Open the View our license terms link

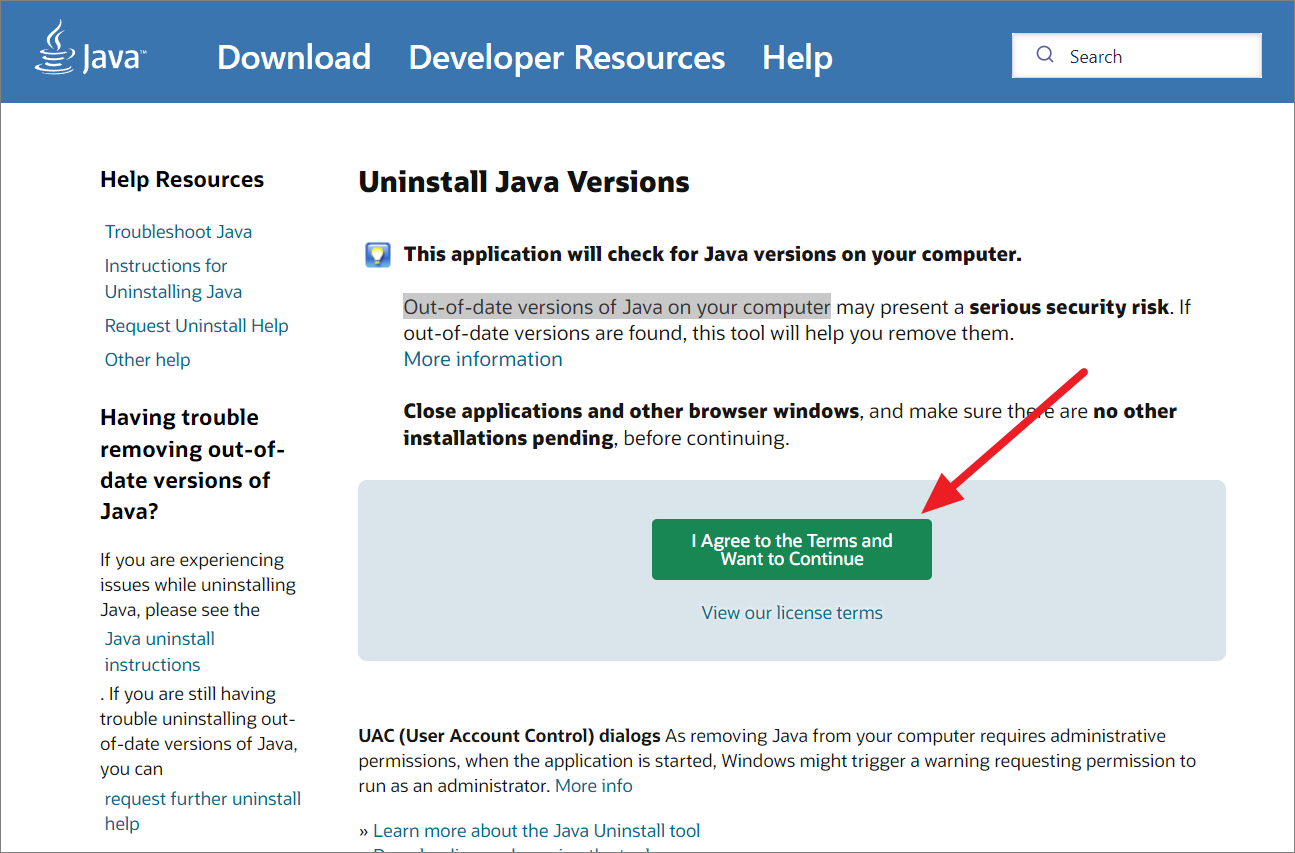pos(792,613)
